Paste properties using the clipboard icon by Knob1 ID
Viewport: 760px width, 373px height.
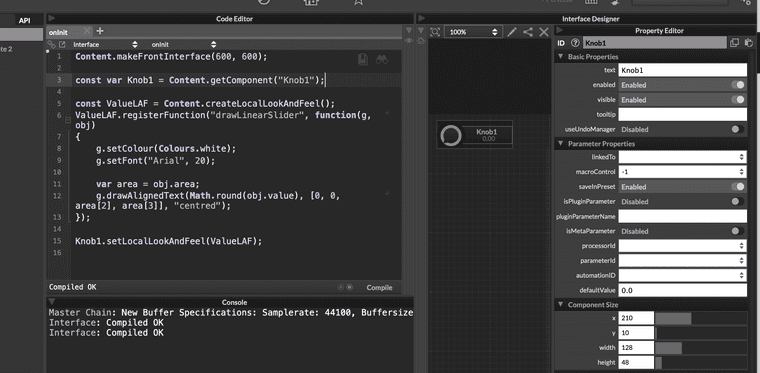(748, 43)
